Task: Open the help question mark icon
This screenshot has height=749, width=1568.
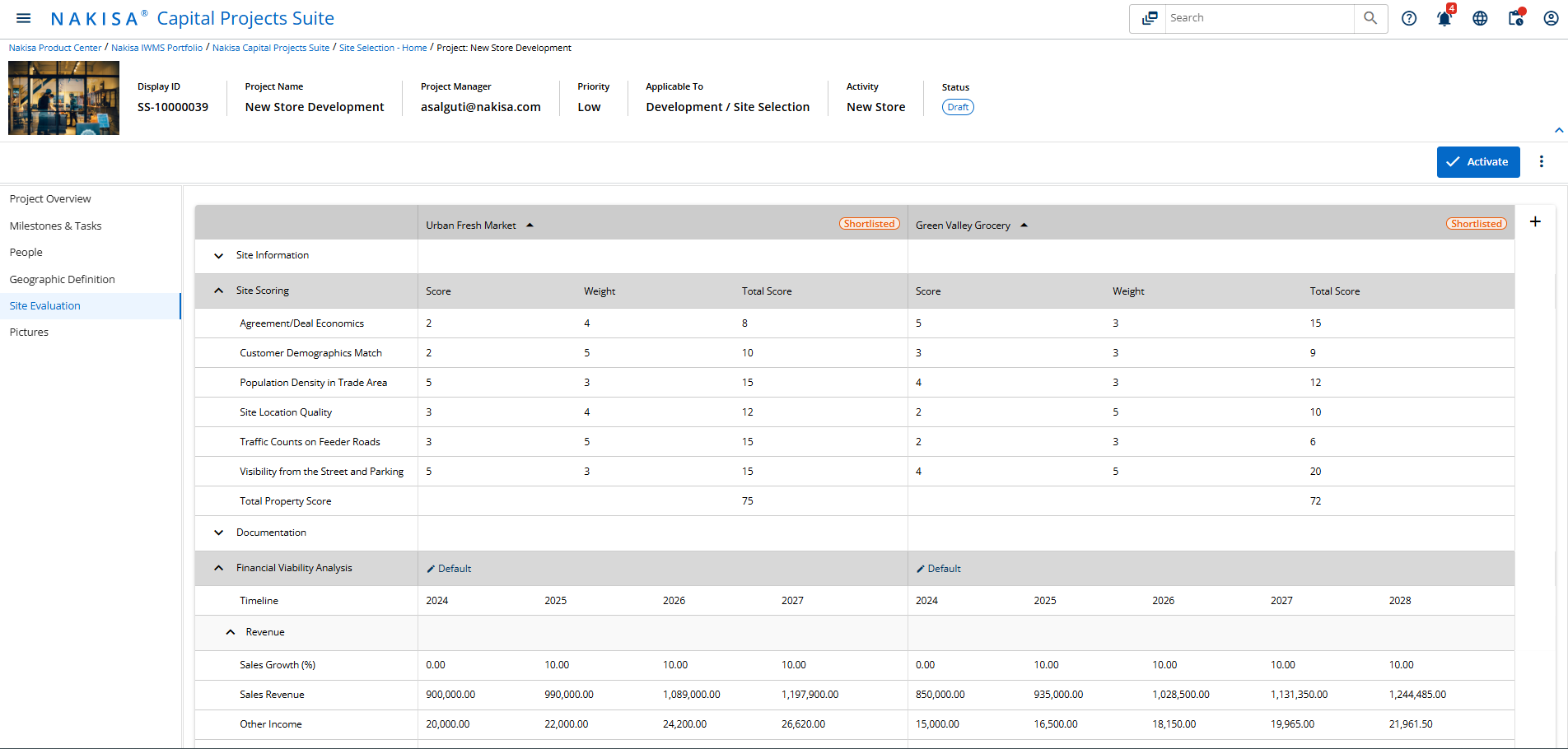Action: click(x=1409, y=18)
